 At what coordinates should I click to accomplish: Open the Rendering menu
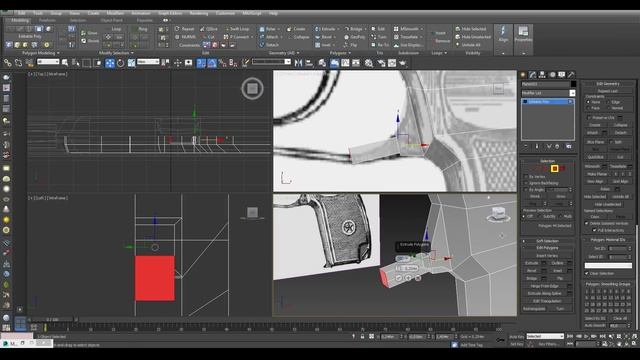pos(199,13)
